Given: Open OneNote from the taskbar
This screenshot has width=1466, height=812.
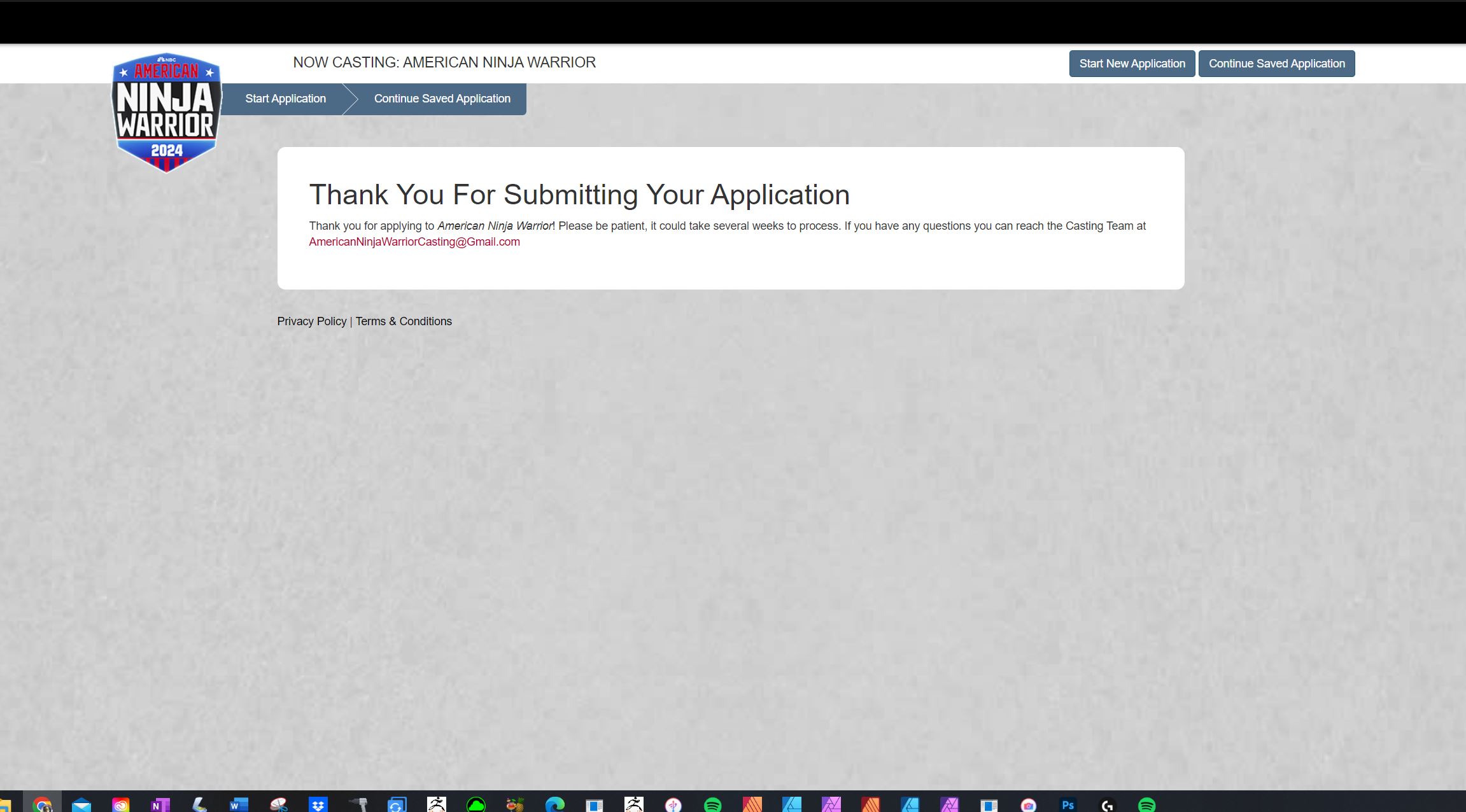Looking at the screenshot, I should [160, 805].
